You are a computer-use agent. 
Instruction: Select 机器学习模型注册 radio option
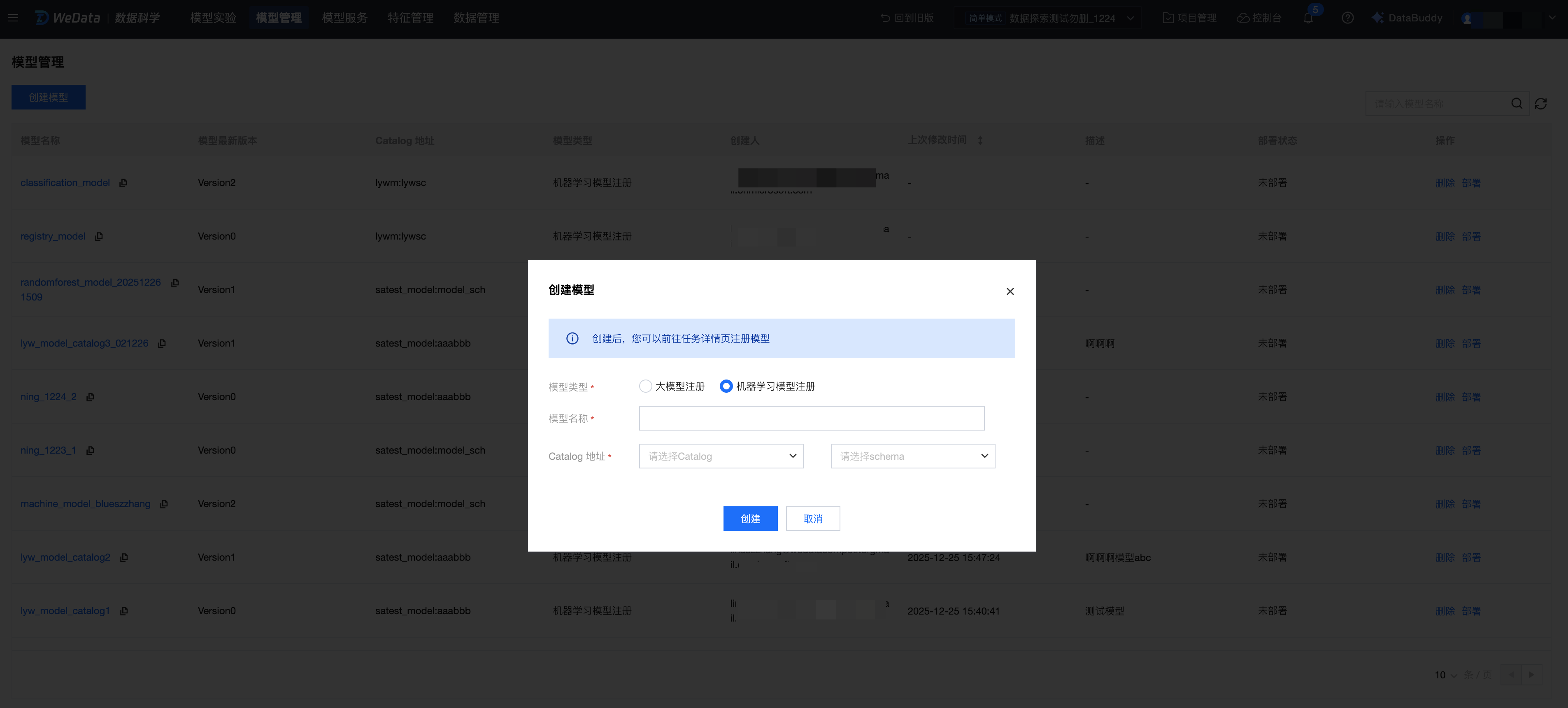click(x=726, y=386)
